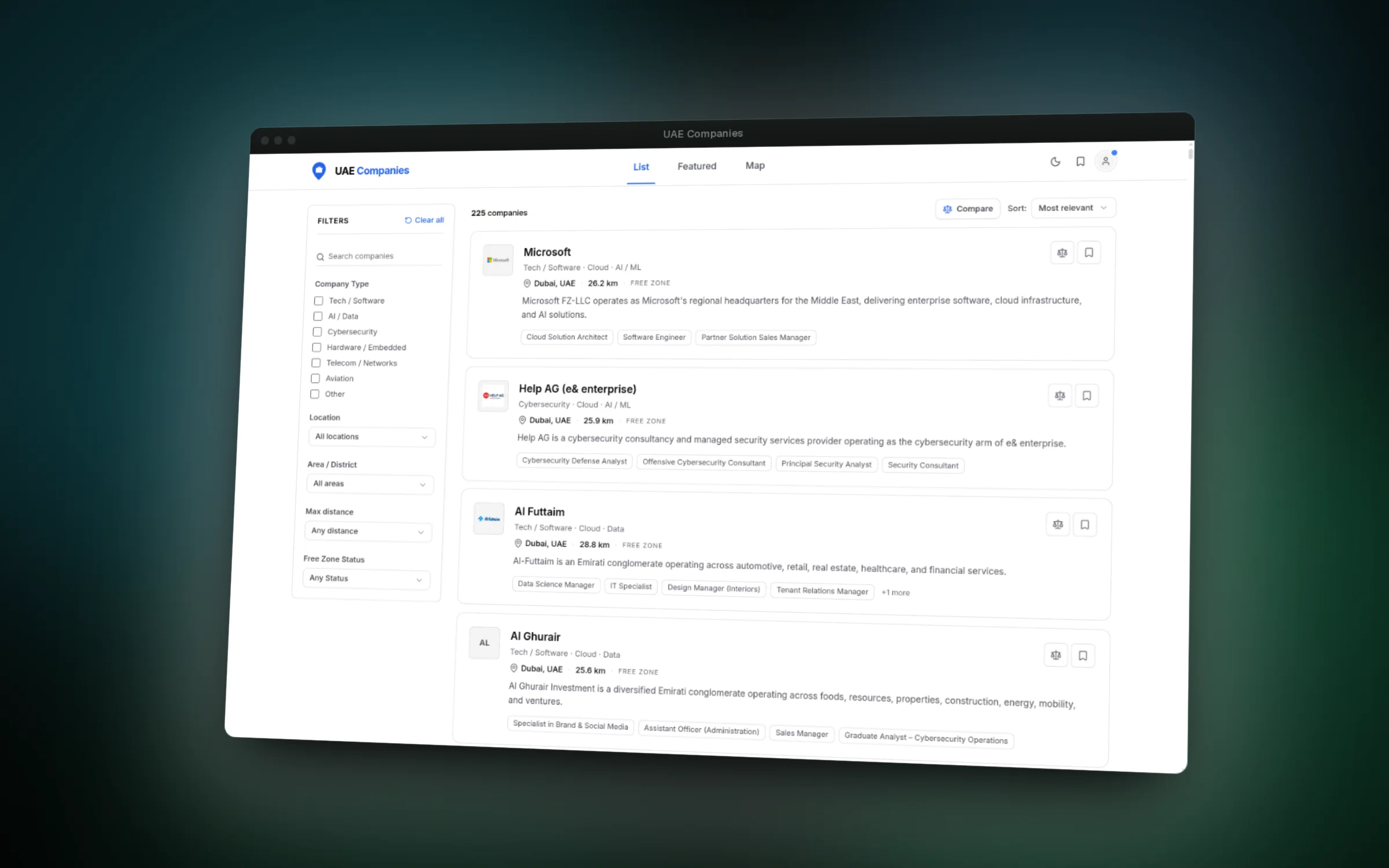Click the Software Engineer role tag
Image resolution: width=1389 pixels, height=868 pixels.
pyautogui.click(x=654, y=337)
